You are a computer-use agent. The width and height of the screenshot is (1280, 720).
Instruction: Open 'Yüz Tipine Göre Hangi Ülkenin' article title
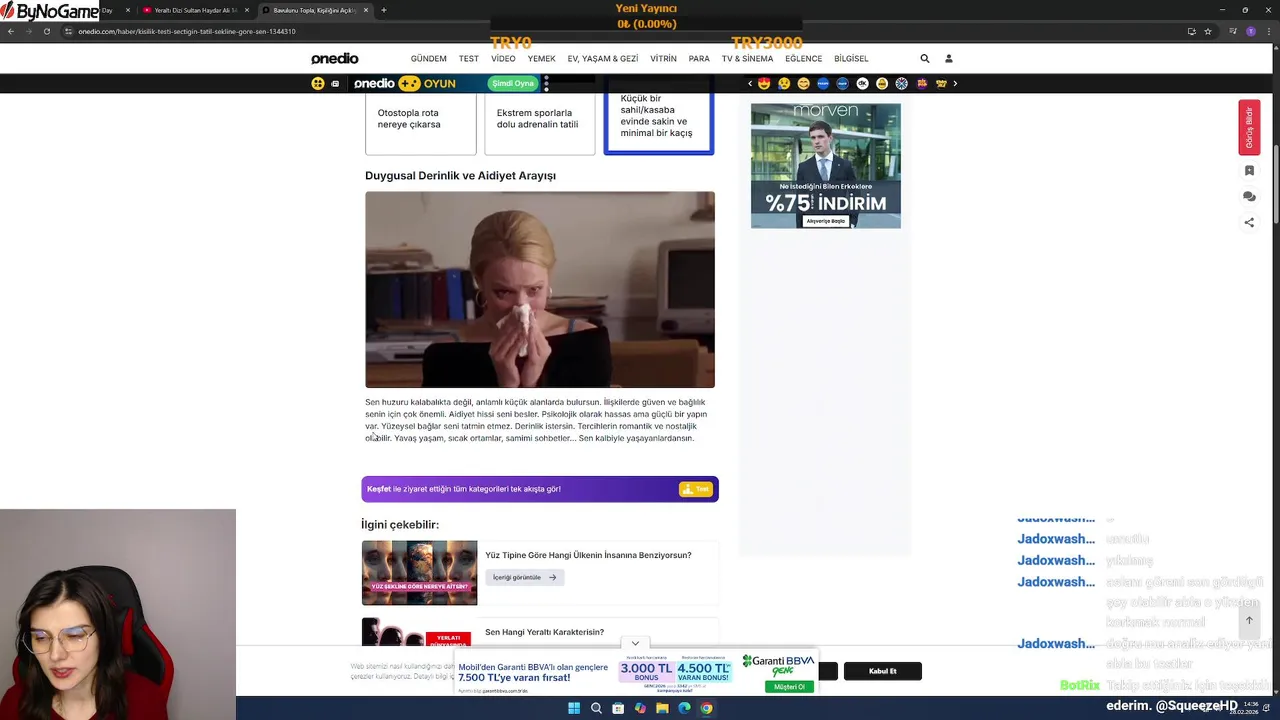coord(588,555)
